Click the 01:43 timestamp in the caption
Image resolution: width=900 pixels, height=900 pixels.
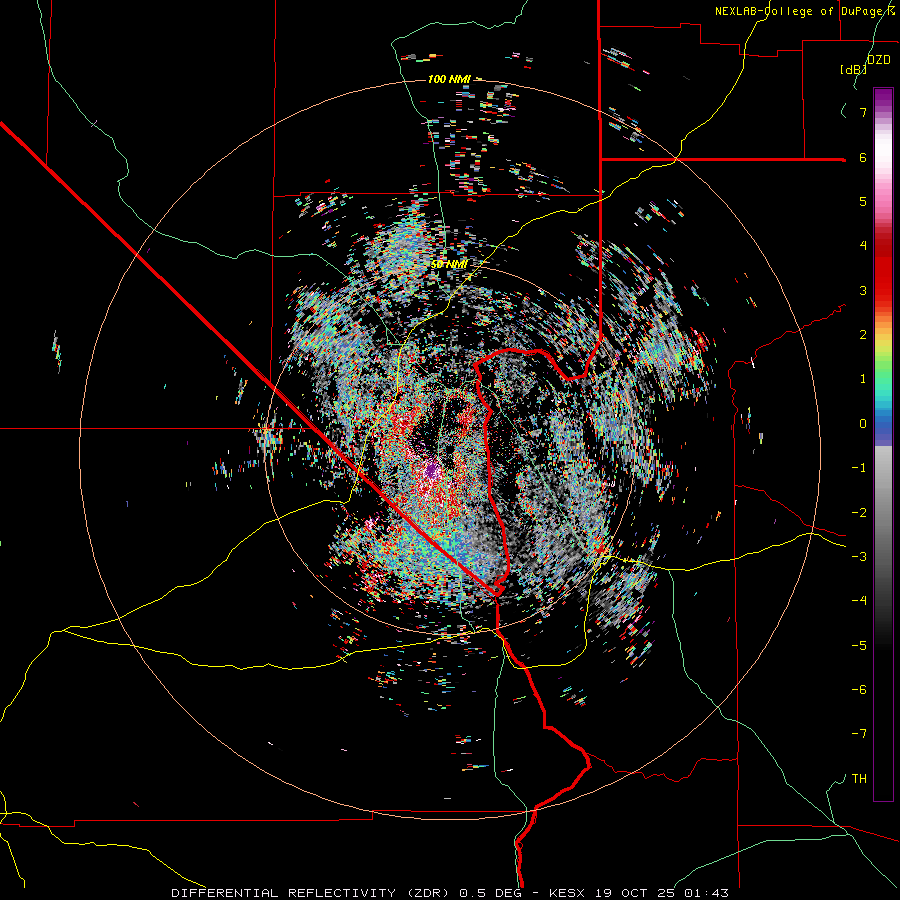(706, 893)
